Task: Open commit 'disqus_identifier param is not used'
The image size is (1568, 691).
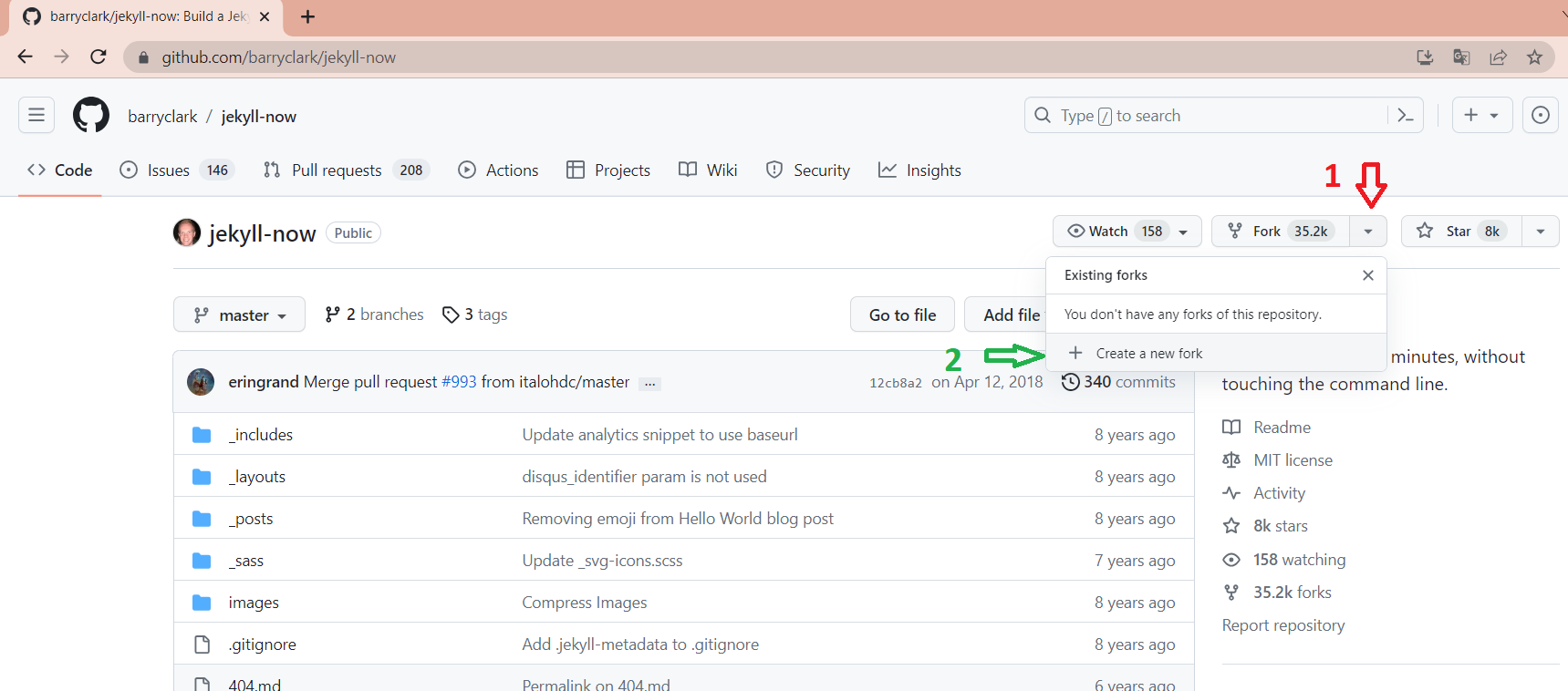Action: (645, 477)
